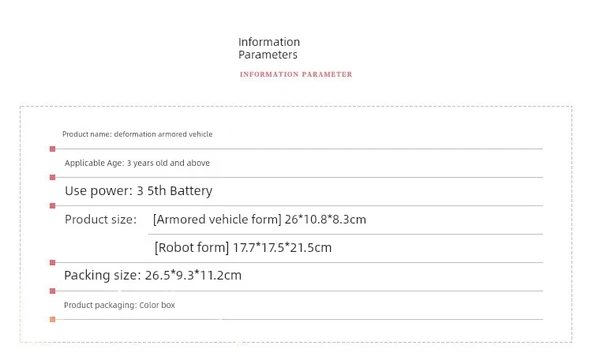Click the Packing size: 26.5*9.3*11.2cm line
The height and width of the screenshot is (361, 592).
(153, 275)
